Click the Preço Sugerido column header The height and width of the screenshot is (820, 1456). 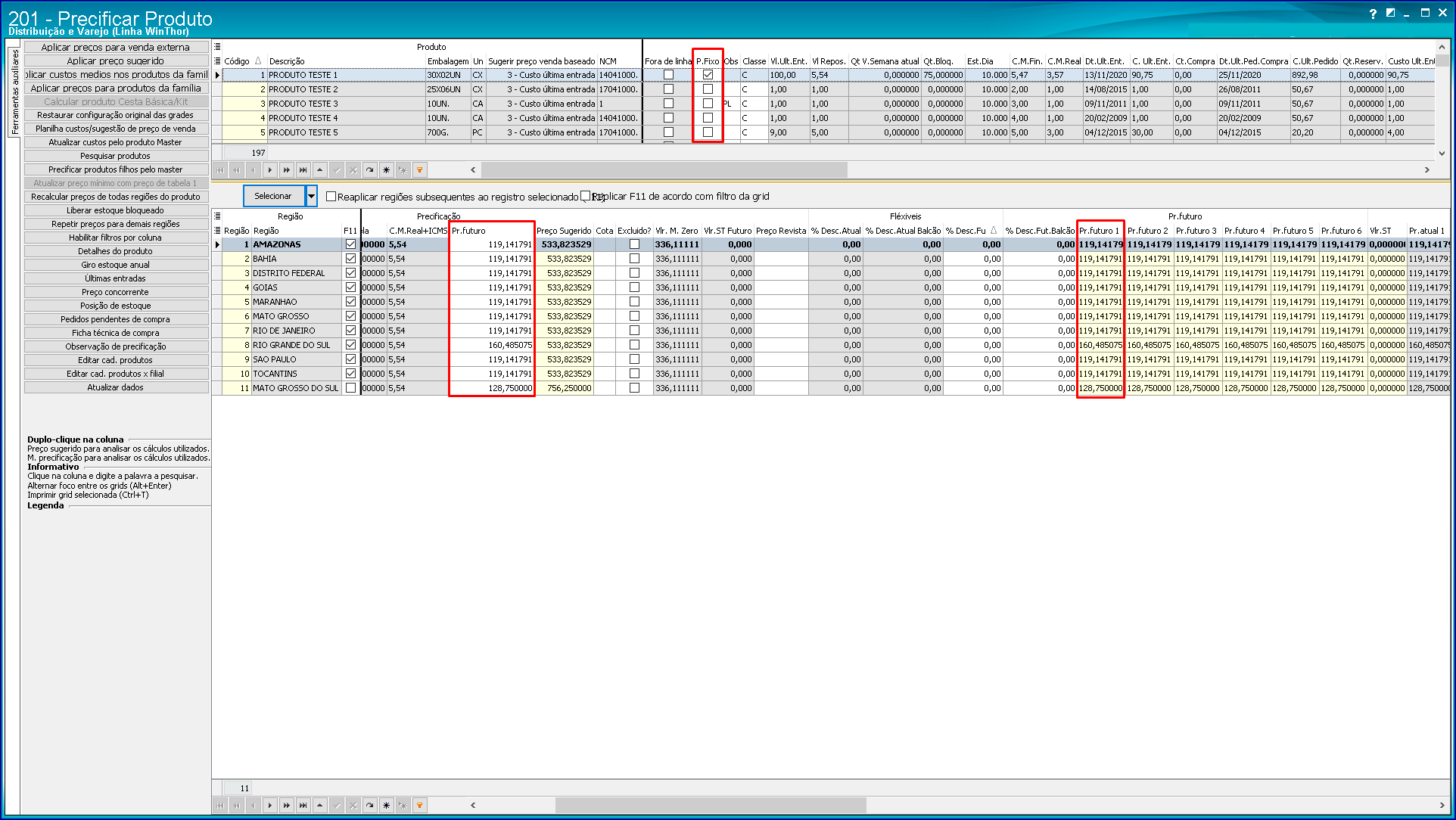tap(564, 231)
